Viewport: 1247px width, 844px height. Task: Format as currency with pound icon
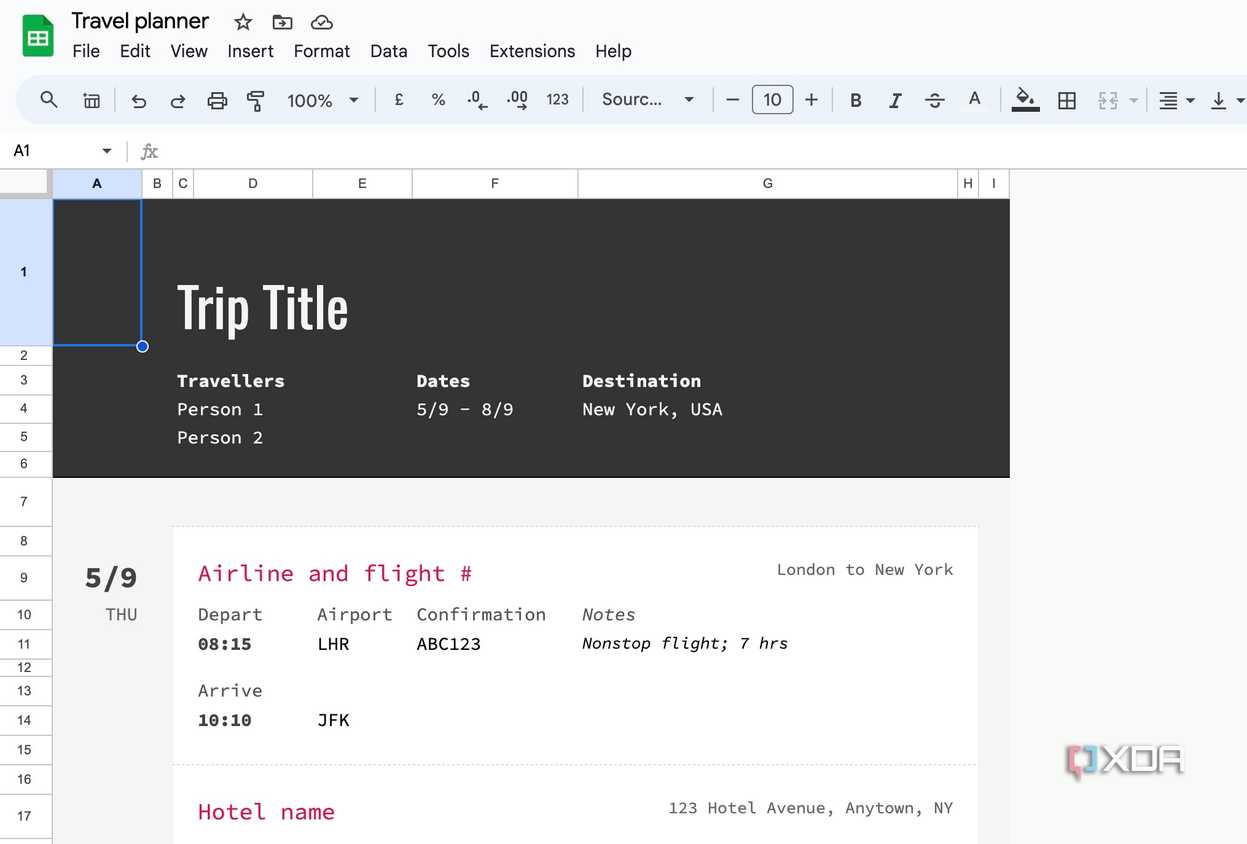(x=399, y=99)
